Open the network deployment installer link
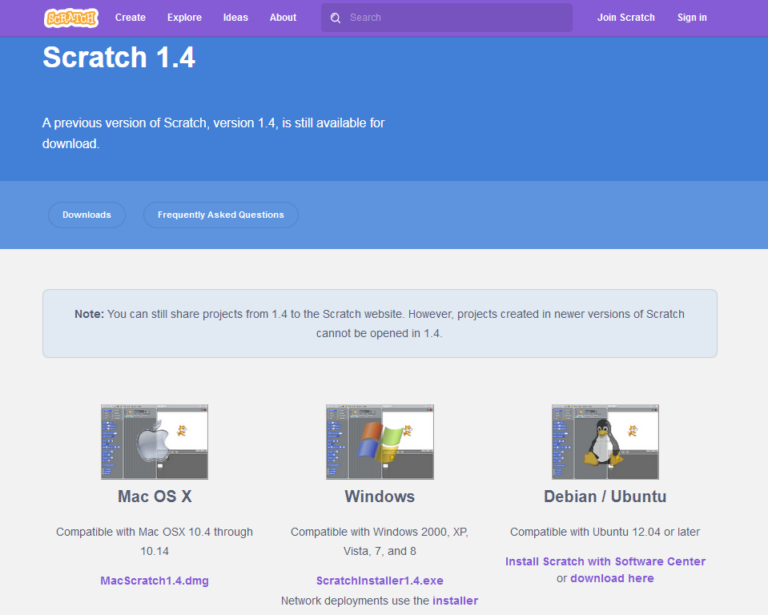The image size is (768, 615). click(x=455, y=601)
